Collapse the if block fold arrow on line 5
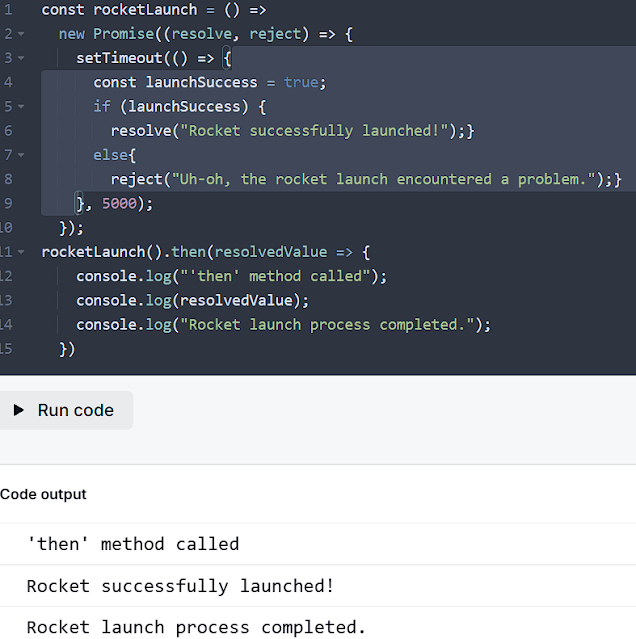Image resolution: width=636 pixels, height=639 pixels. click(21, 107)
